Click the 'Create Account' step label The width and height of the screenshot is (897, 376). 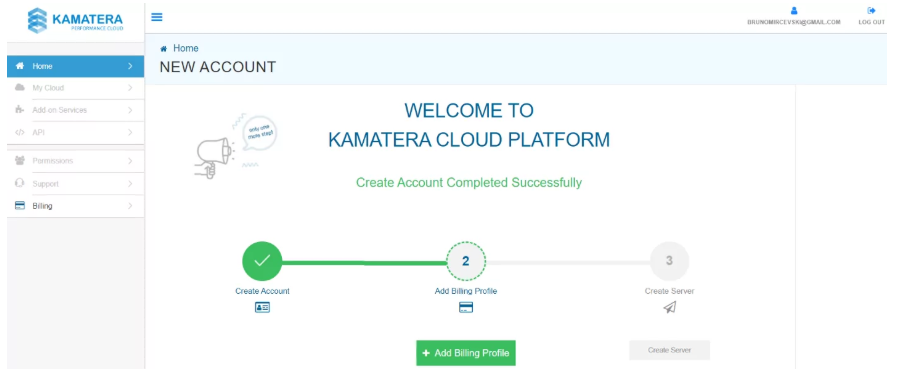(x=262, y=291)
